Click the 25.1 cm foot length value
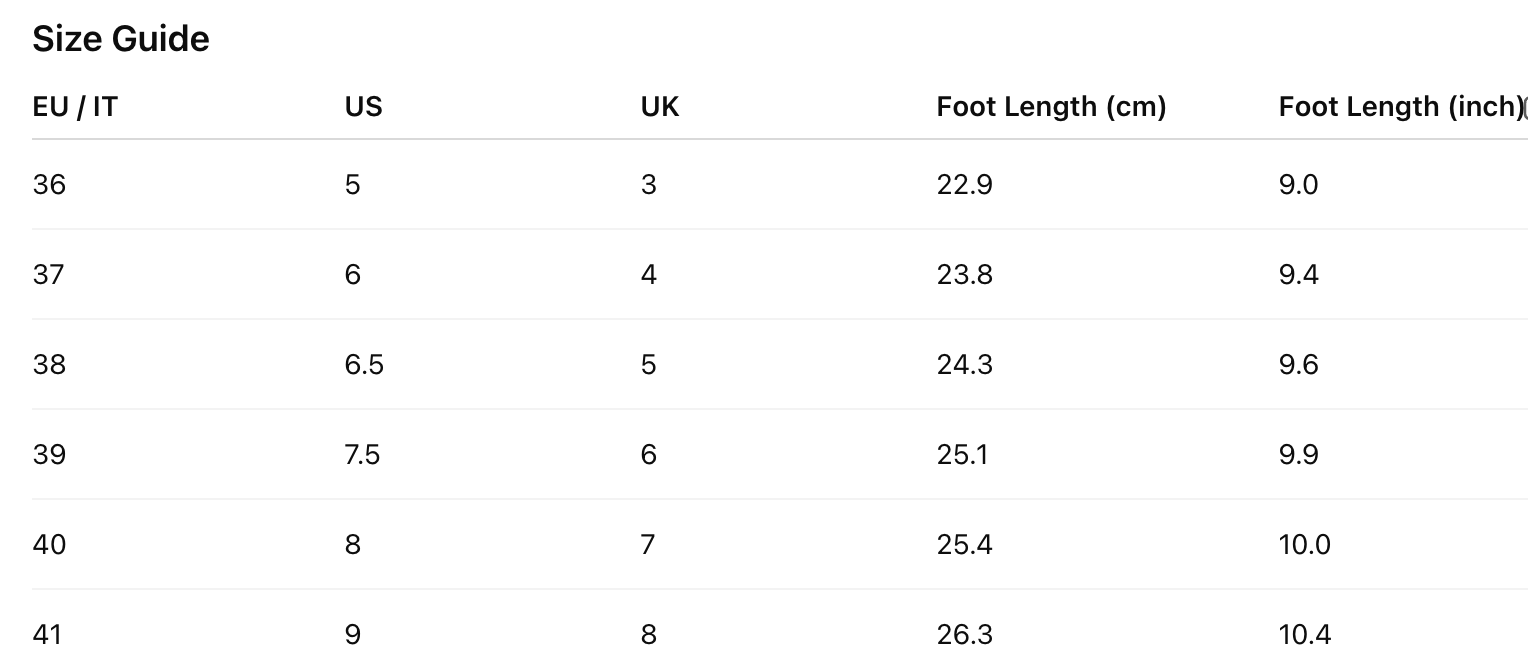1528x672 pixels. (962, 454)
